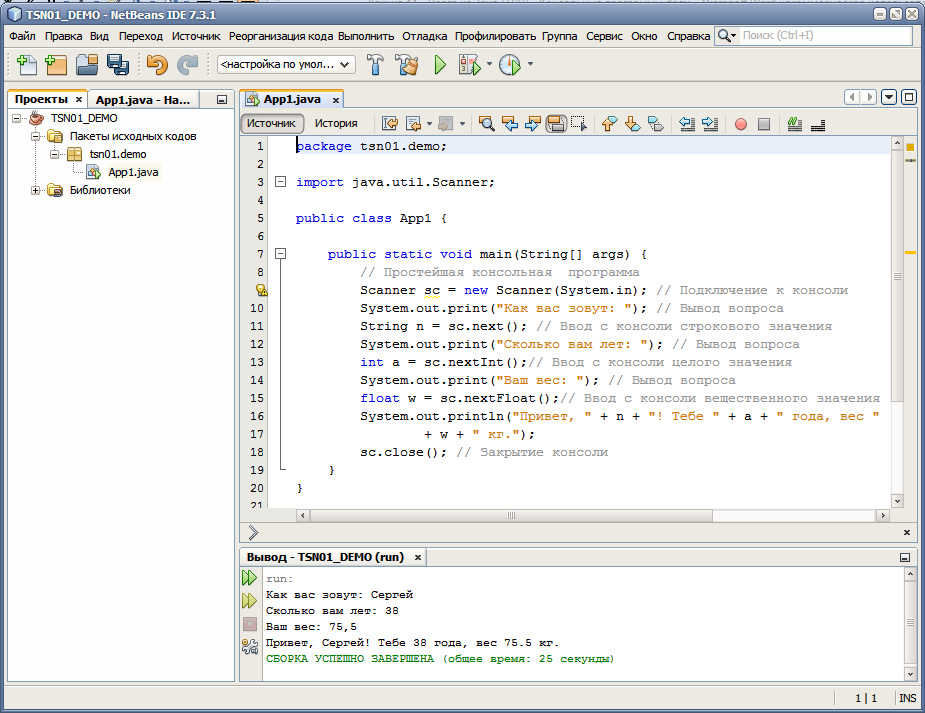Viewport: 925px width, 713px height.
Task: Click the Run Project green arrow
Action: point(440,65)
